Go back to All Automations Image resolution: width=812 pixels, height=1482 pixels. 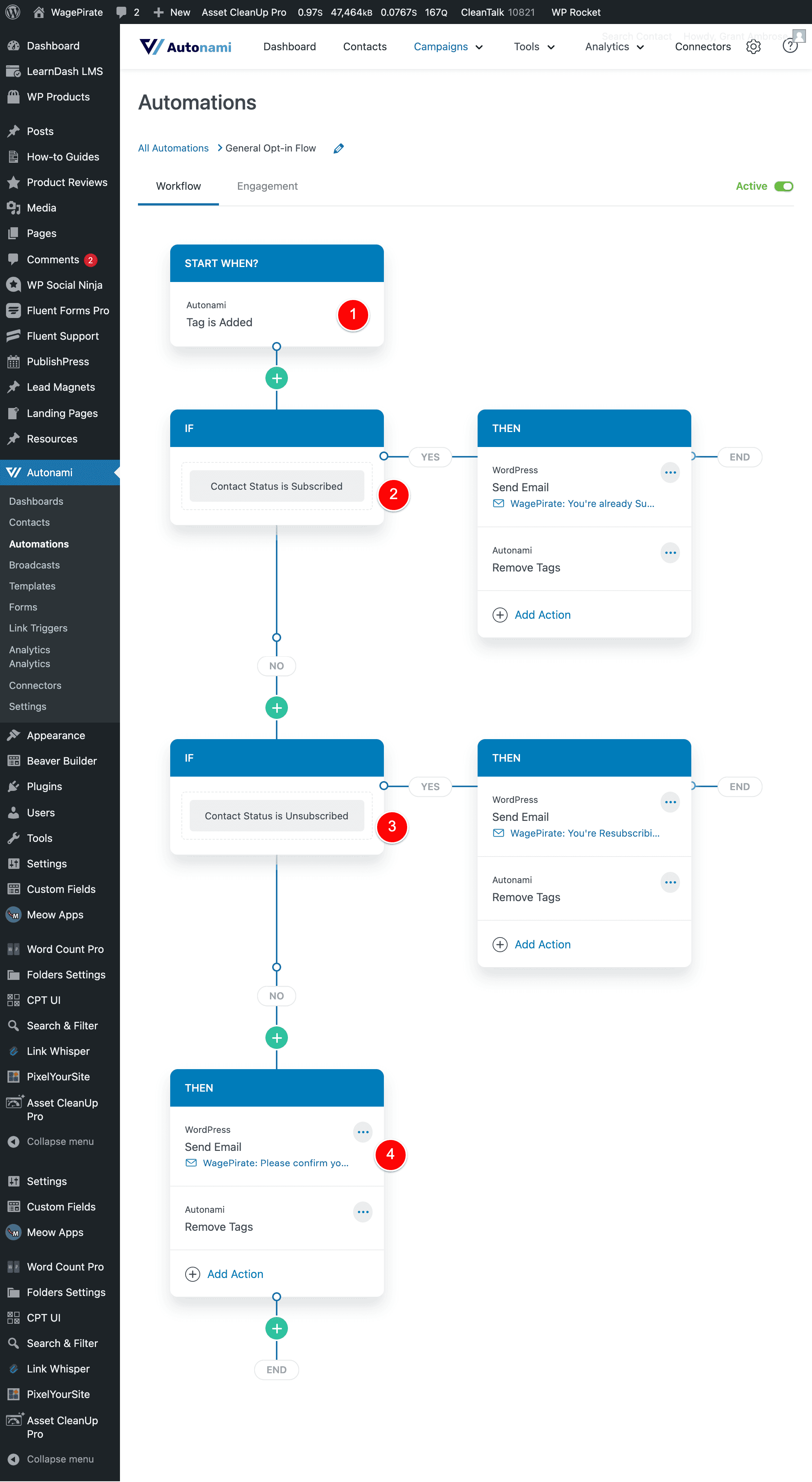173,148
